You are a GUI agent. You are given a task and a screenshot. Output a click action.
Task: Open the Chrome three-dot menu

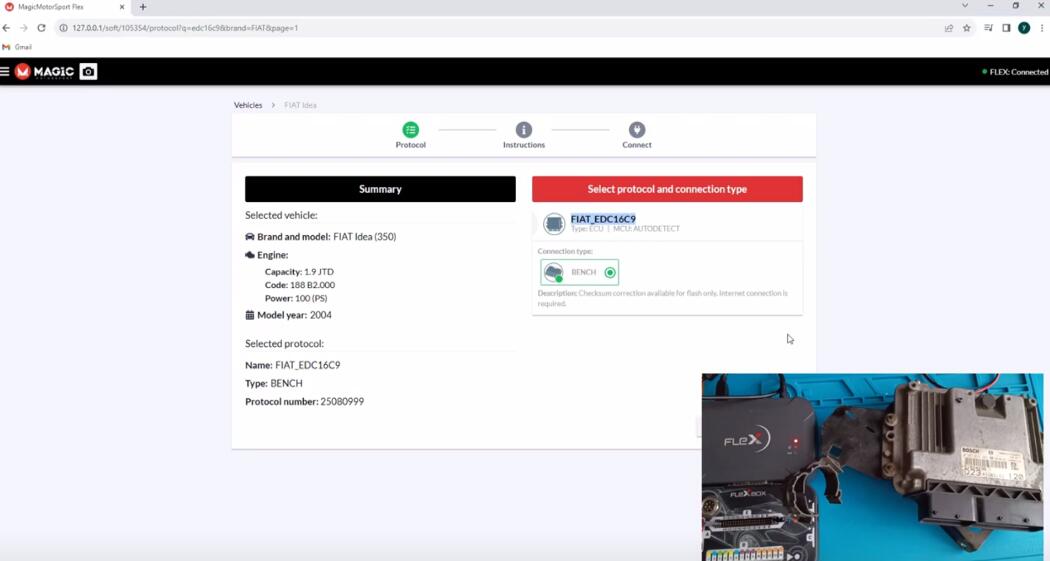point(1042,28)
